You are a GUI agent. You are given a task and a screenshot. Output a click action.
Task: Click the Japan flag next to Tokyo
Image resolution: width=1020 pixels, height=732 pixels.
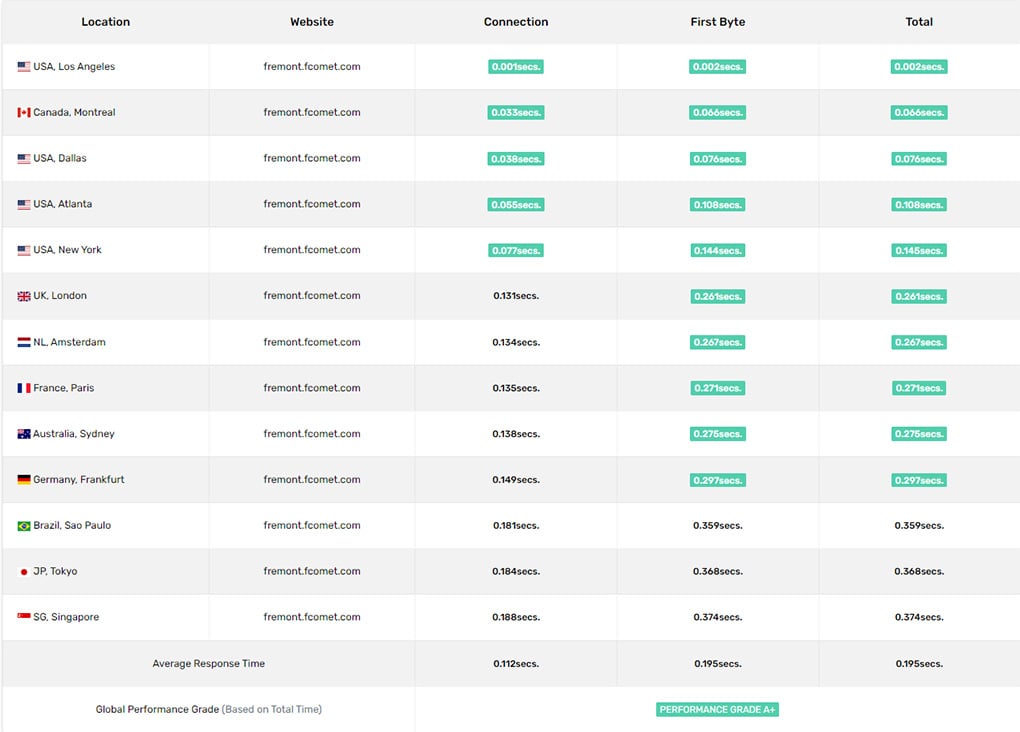[x=24, y=572]
